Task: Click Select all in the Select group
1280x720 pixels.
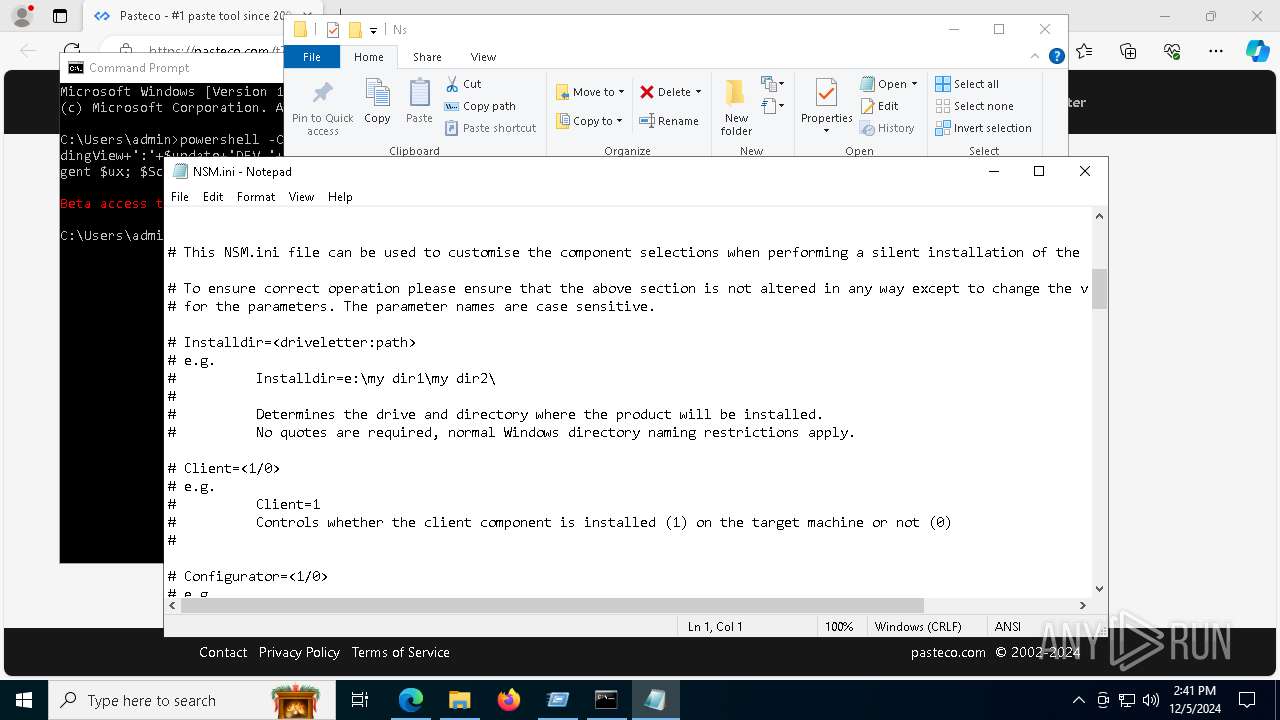Action: coord(967,84)
